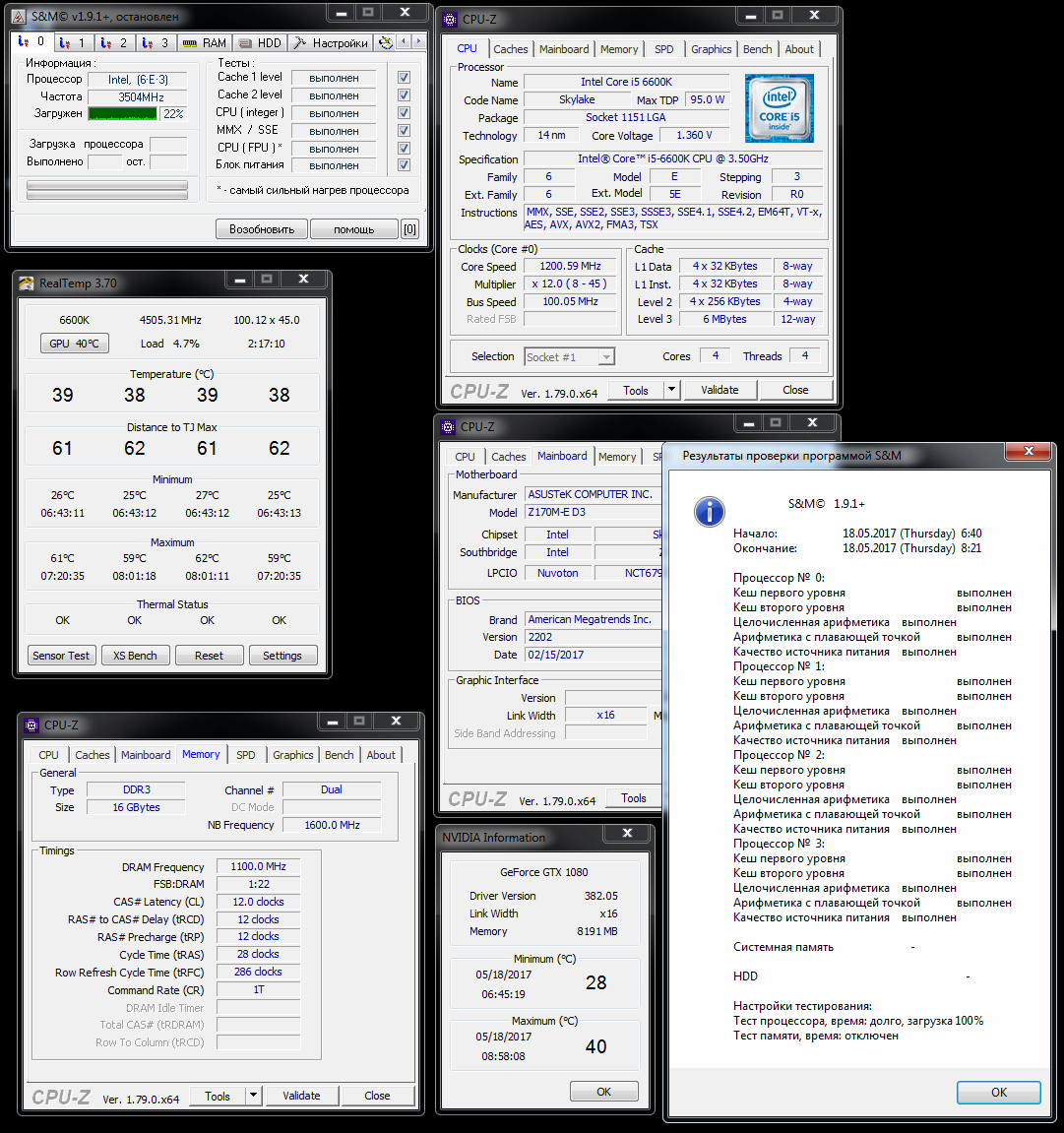Open About tab in top CPU-Z window
The width and height of the screenshot is (1064, 1133).
(799, 49)
